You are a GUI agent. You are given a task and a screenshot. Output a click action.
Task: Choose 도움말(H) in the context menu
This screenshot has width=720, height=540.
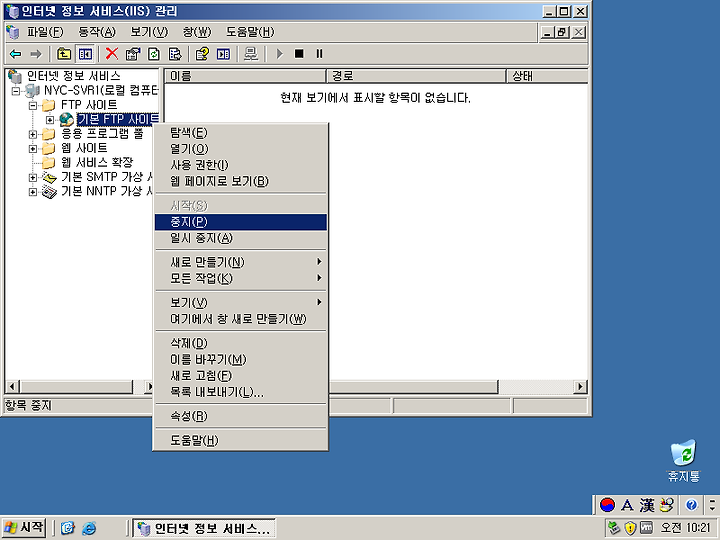pyautogui.click(x=241, y=440)
